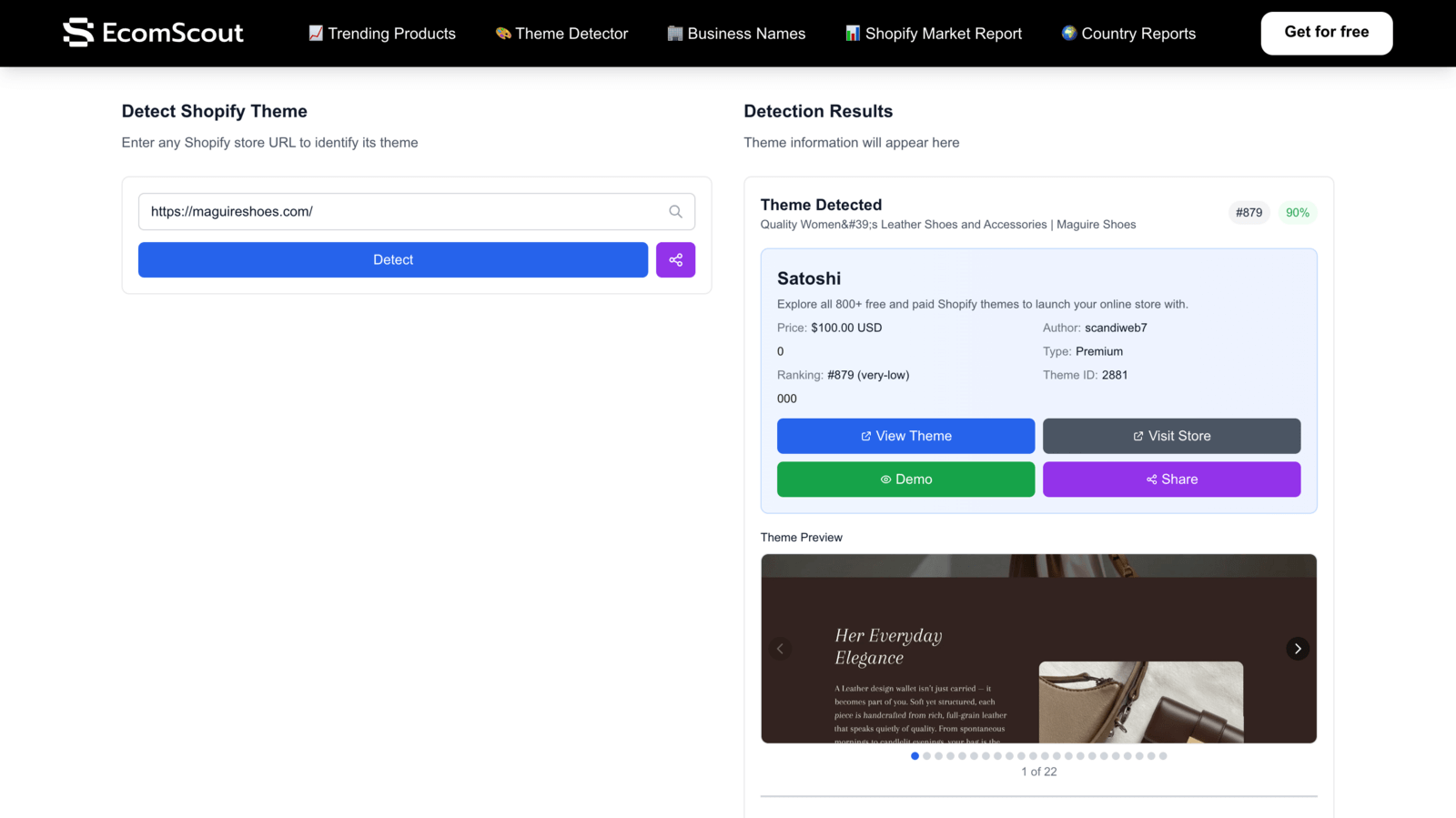This screenshot has width=1456, height=818.
Task: Click the EcomScout logo
Action: pyautogui.click(x=153, y=33)
